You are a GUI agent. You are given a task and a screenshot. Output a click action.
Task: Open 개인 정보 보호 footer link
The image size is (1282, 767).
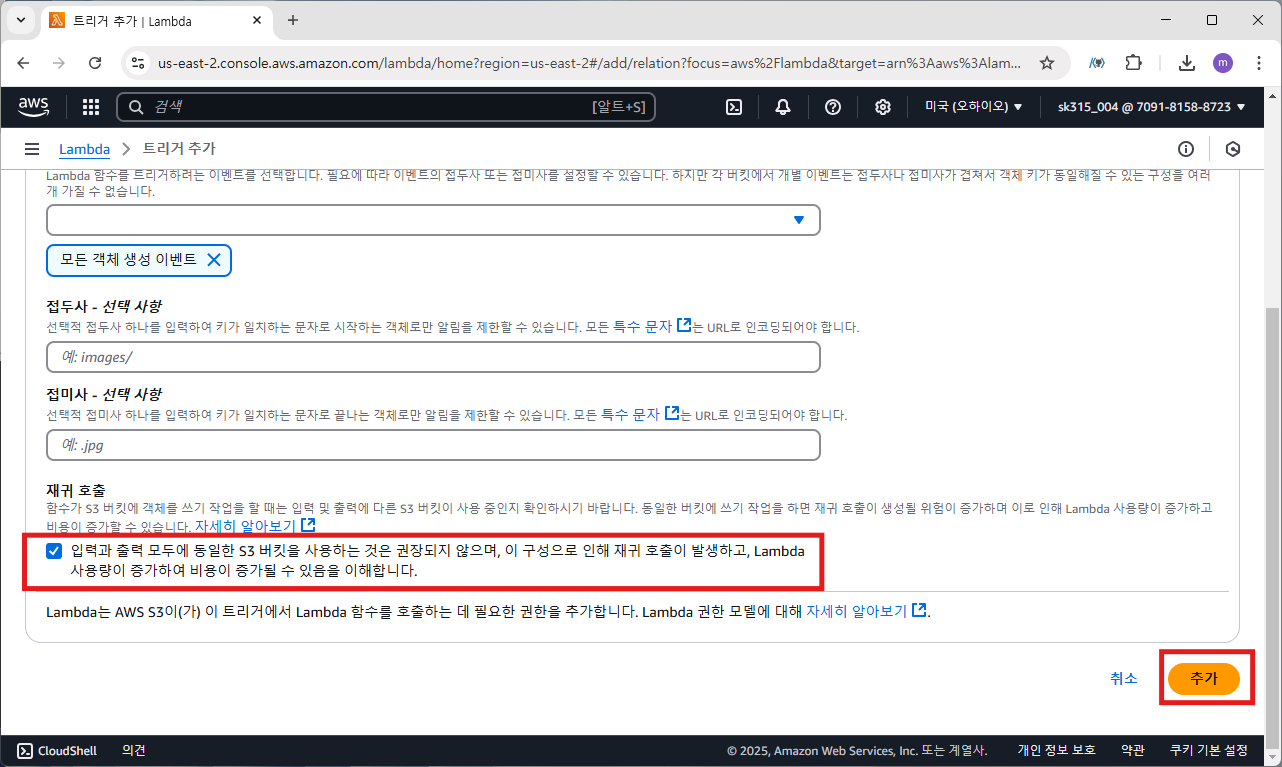[1056, 750]
